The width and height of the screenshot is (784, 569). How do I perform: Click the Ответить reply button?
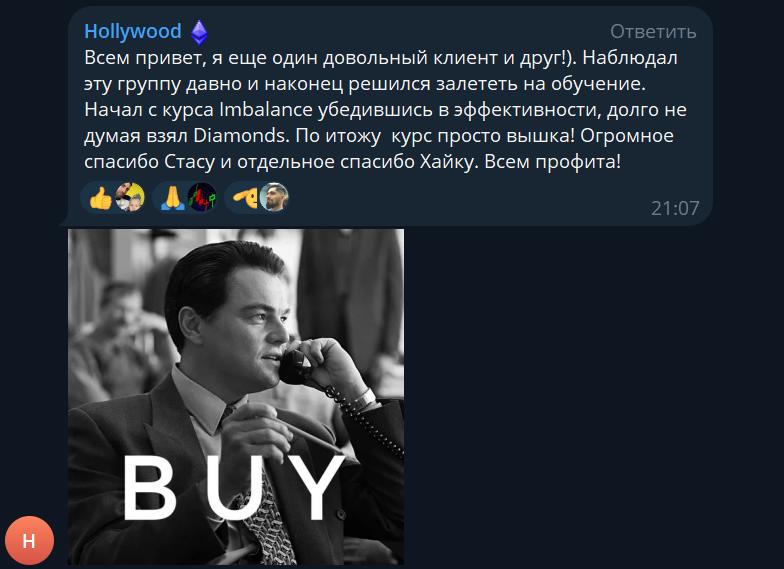click(653, 32)
